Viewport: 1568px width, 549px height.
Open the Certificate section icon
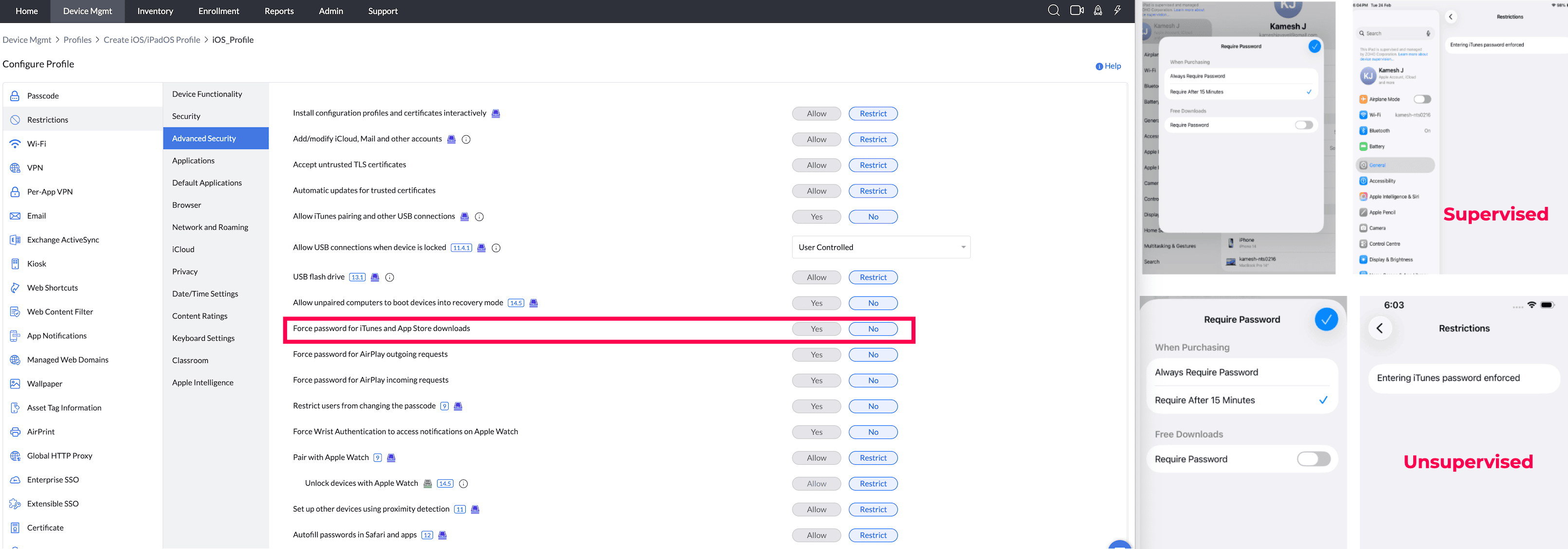point(14,527)
